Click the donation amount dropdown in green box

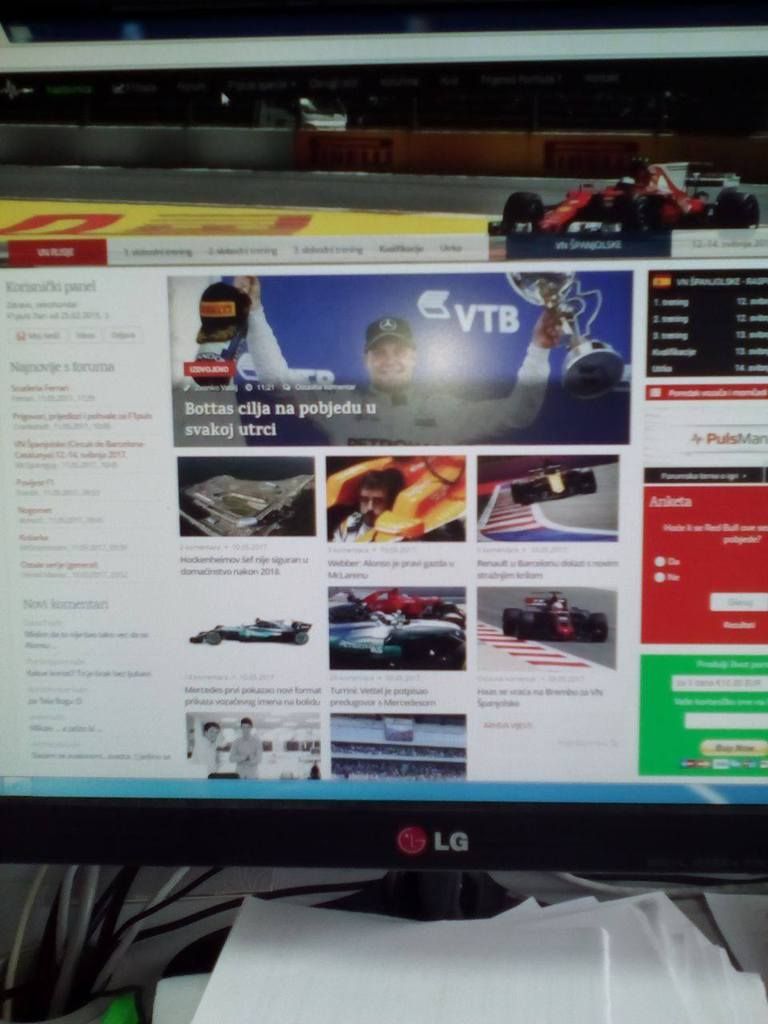tap(720, 683)
